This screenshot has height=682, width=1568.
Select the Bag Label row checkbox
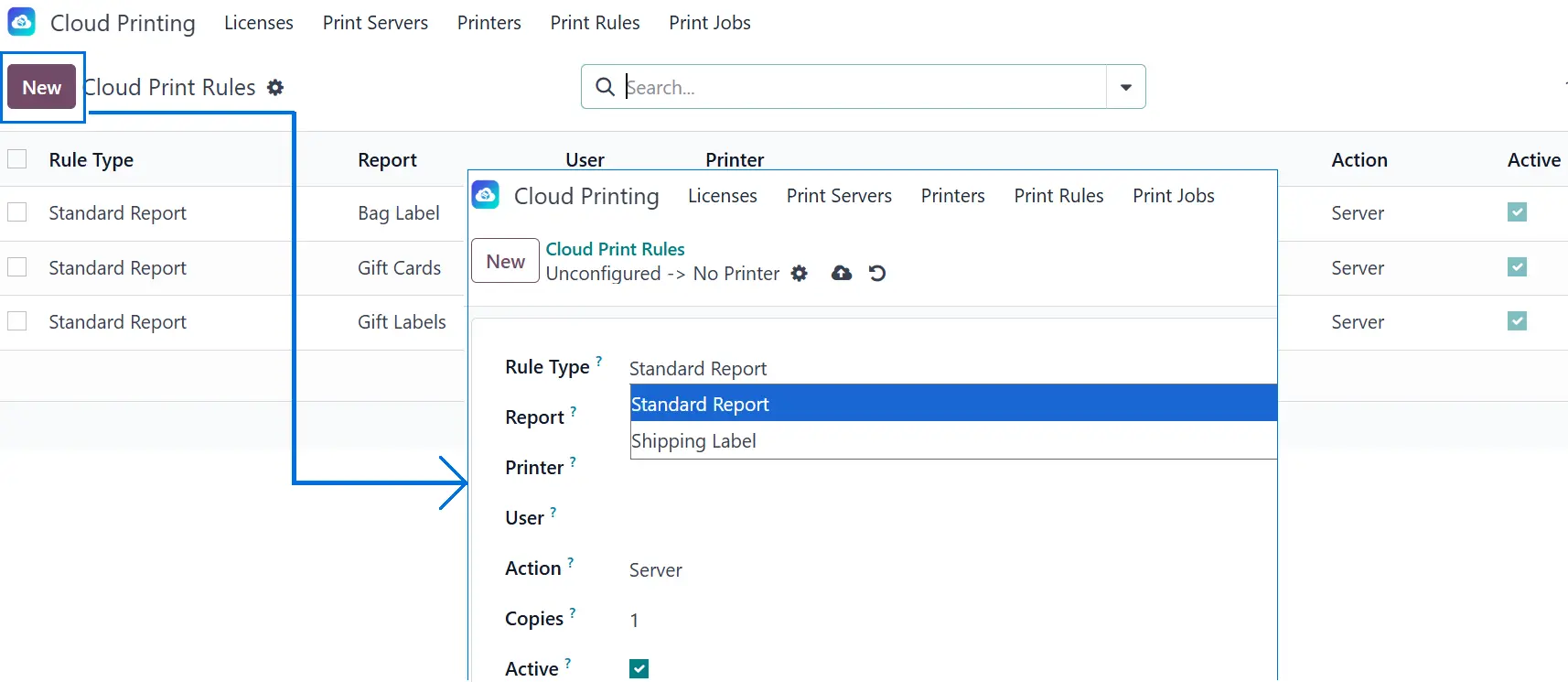pyautogui.click(x=17, y=212)
